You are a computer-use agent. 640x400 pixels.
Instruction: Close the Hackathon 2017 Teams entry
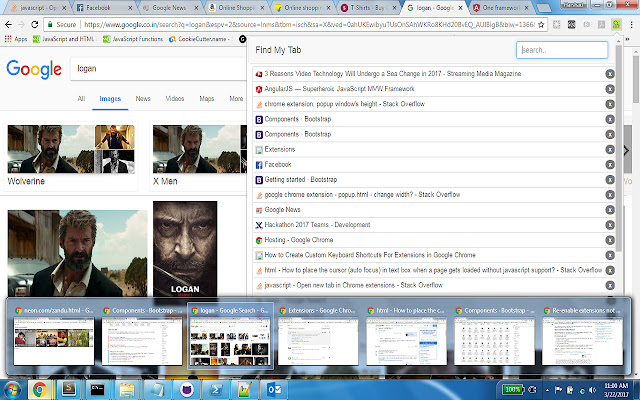tap(610, 225)
